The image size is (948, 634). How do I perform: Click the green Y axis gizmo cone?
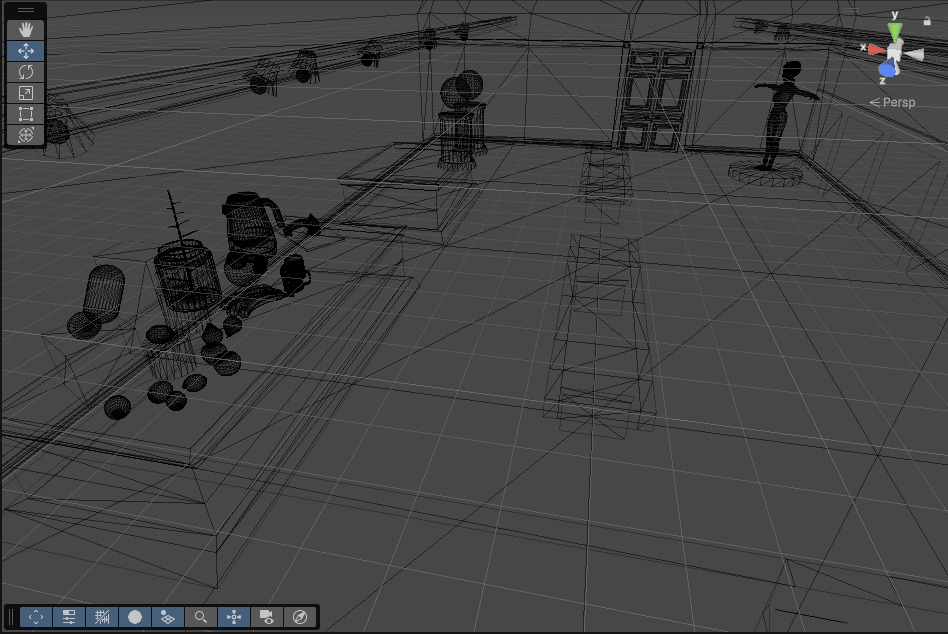896,29
